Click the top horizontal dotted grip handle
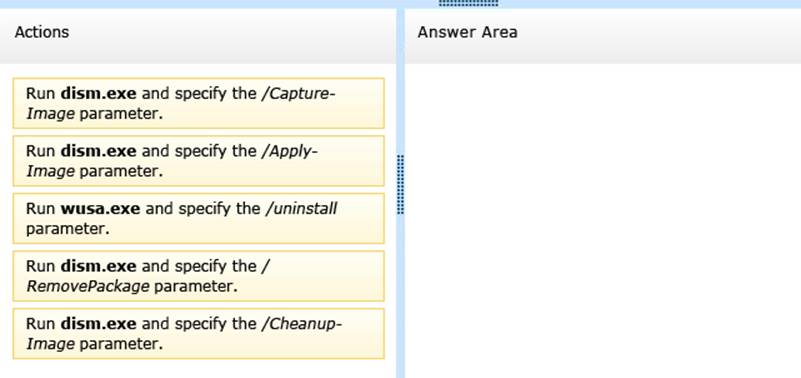This screenshot has height=378, width=801. (468, 3)
